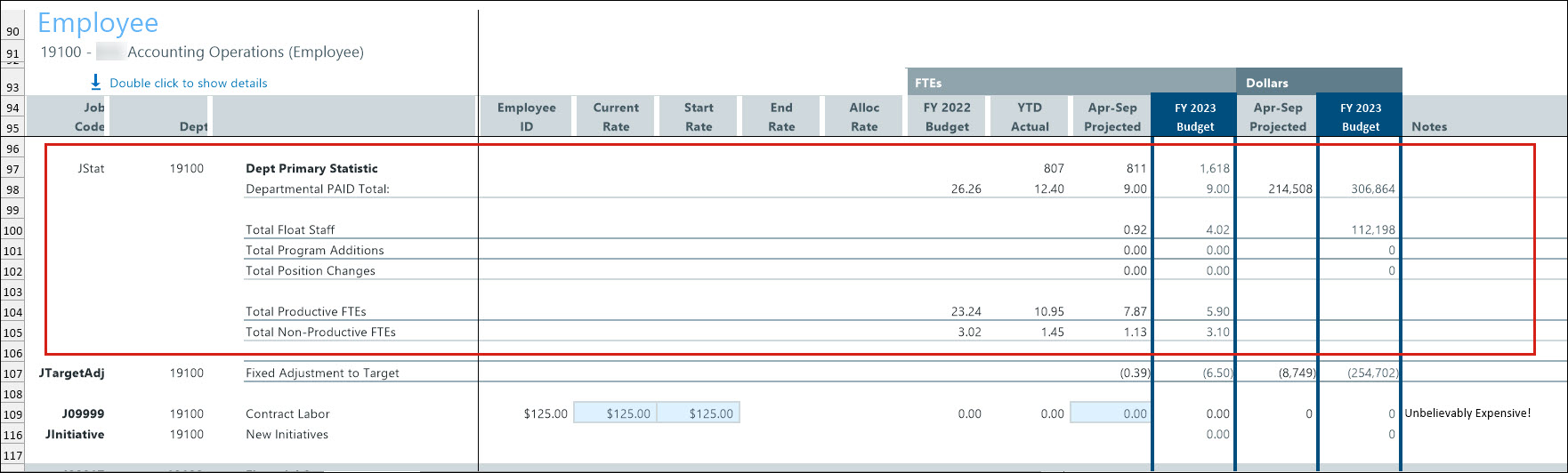Click Double click to show details link
Viewport: 1568px width, 473px height.
coord(188,84)
